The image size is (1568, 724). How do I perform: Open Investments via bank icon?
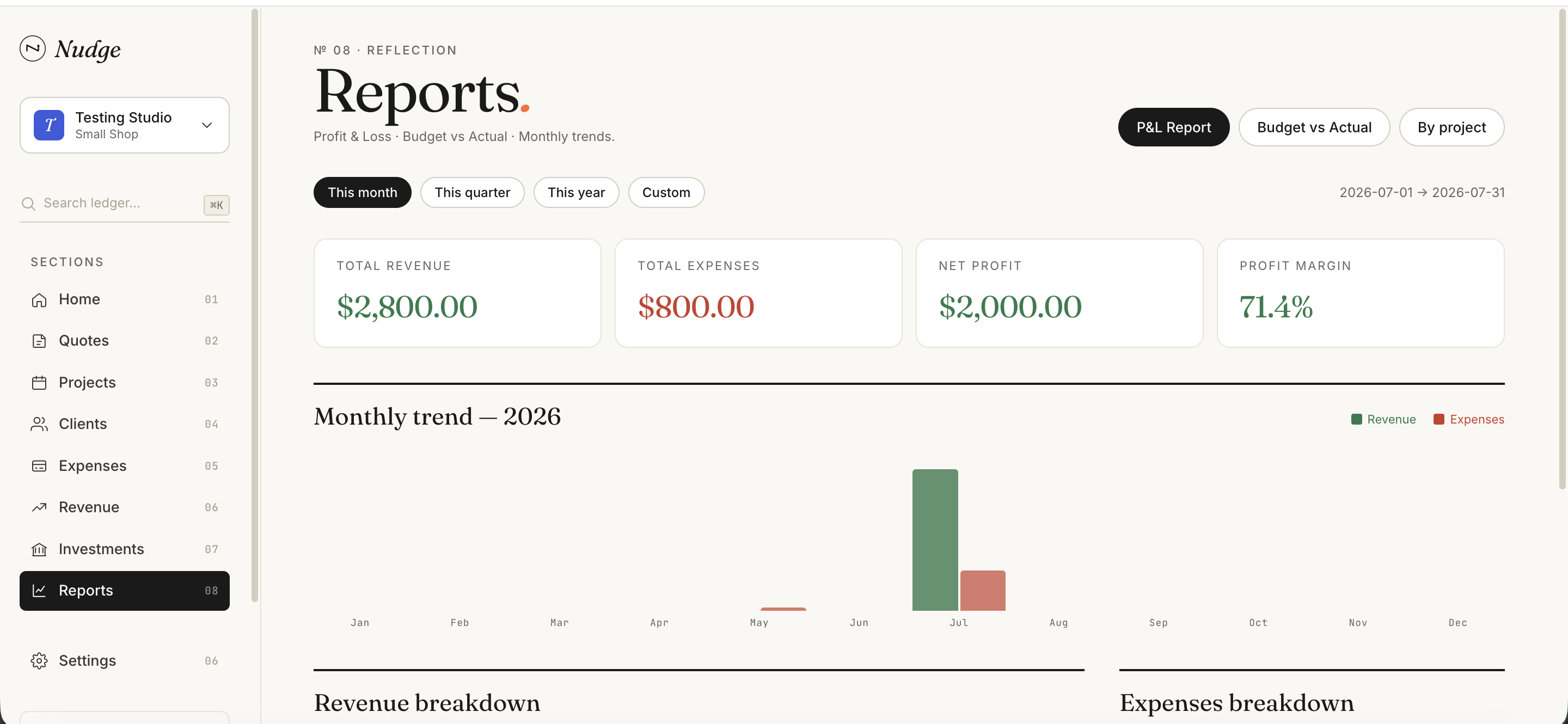[39, 549]
